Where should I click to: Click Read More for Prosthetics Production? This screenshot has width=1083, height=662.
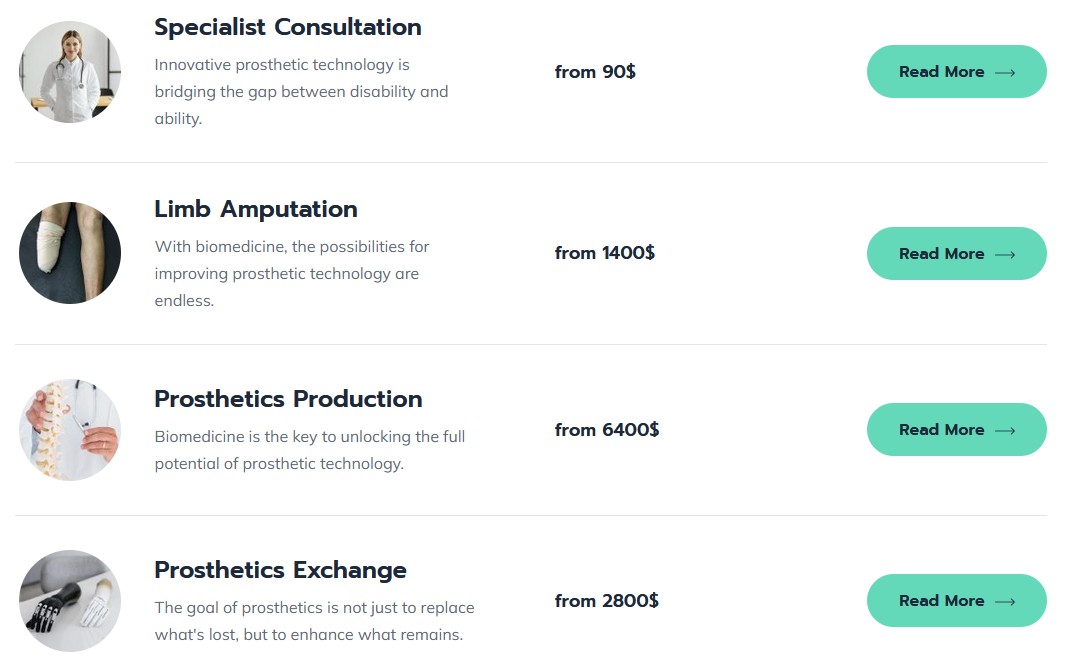(957, 430)
